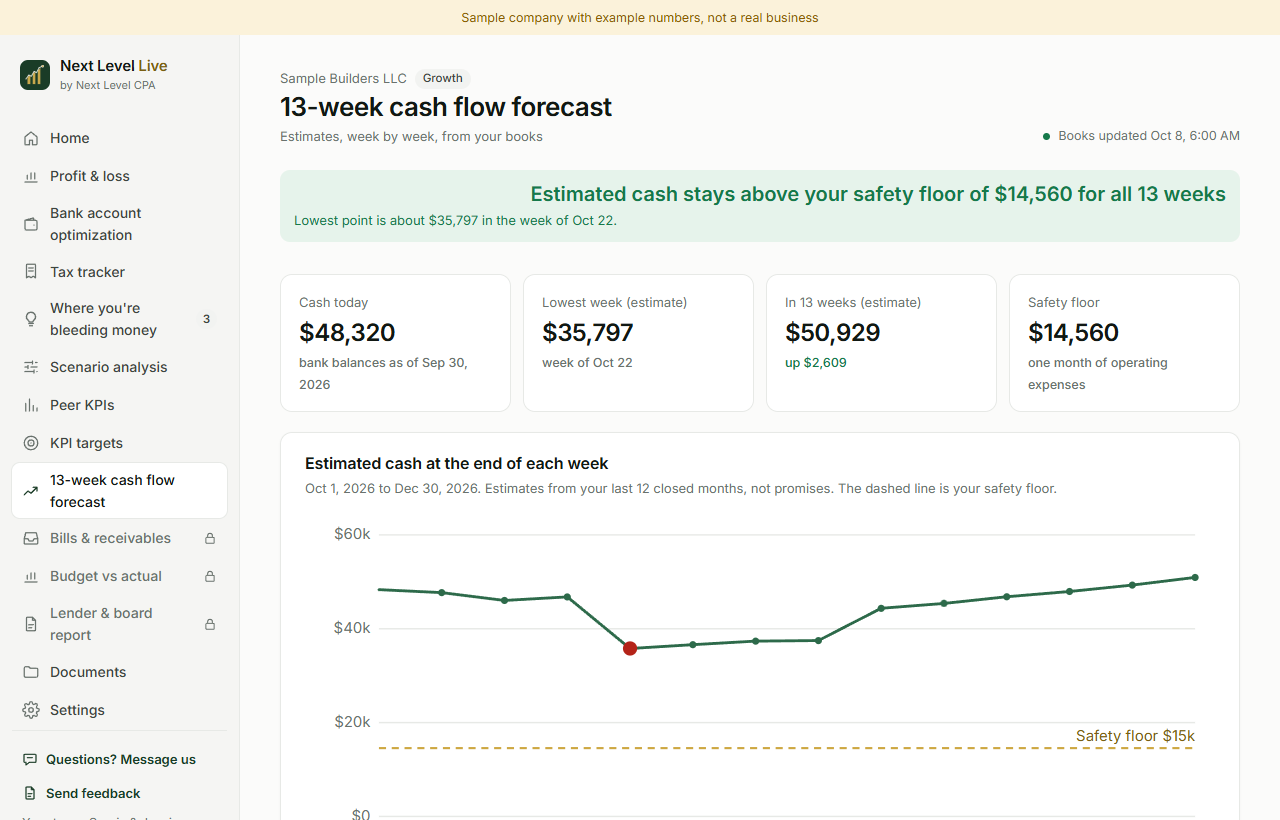The image size is (1280, 820).
Task: Click the Books updated Oct 8 status text
Action: 1149,136
